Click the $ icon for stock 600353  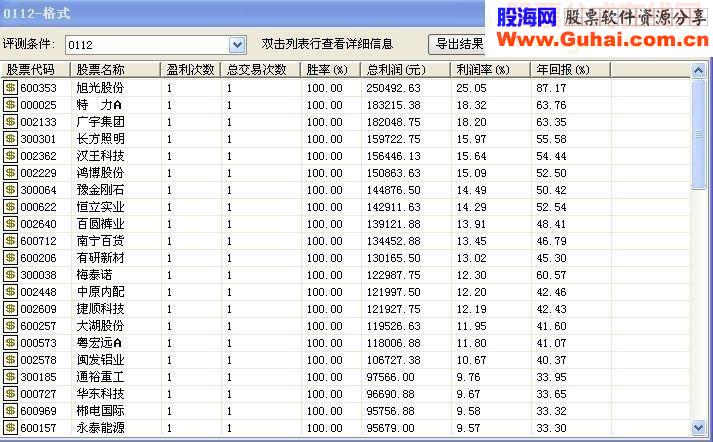coord(10,87)
